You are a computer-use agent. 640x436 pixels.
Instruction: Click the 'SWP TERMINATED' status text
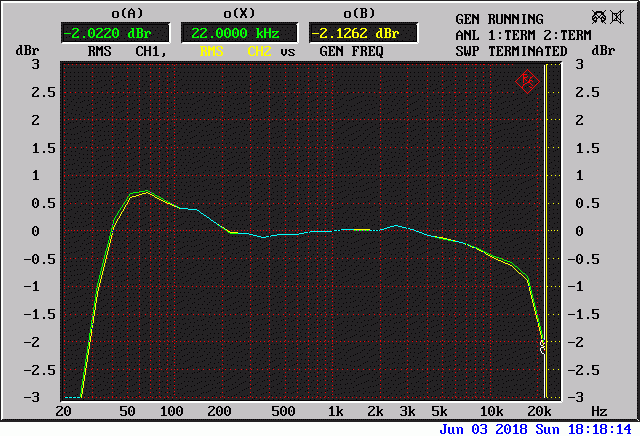click(511, 51)
